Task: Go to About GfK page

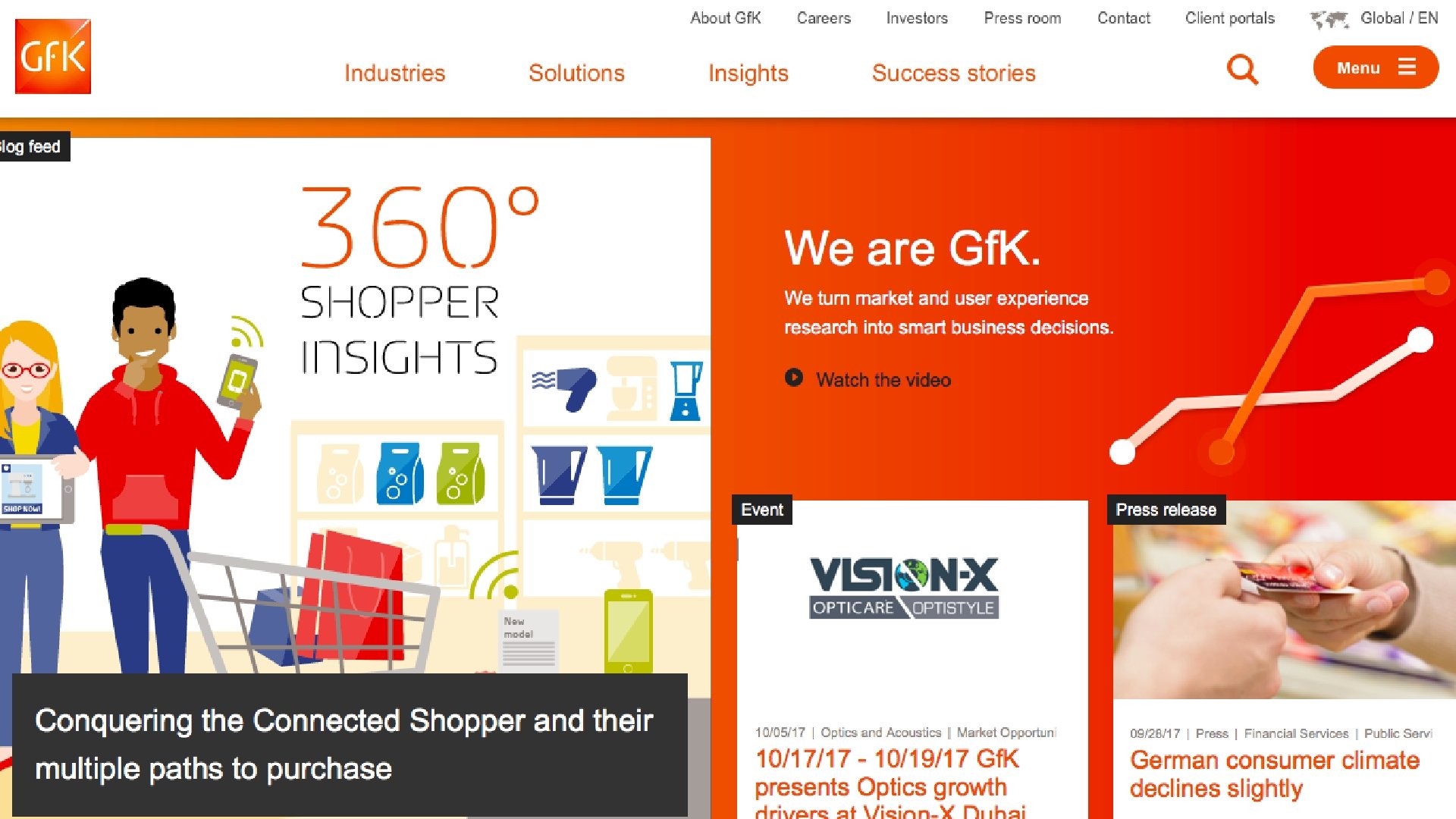Action: click(725, 18)
